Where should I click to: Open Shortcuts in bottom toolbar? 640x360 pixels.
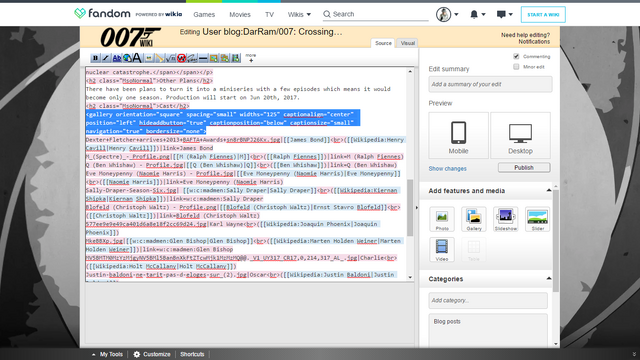point(192,354)
